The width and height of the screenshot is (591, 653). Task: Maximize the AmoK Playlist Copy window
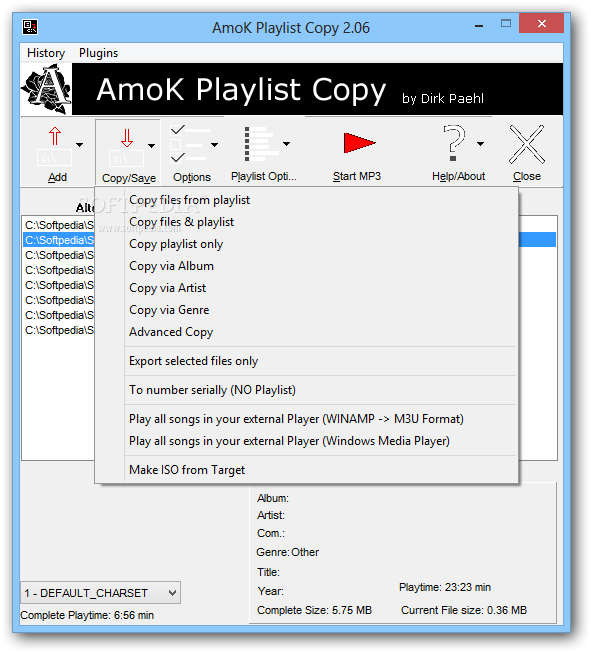(506, 24)
